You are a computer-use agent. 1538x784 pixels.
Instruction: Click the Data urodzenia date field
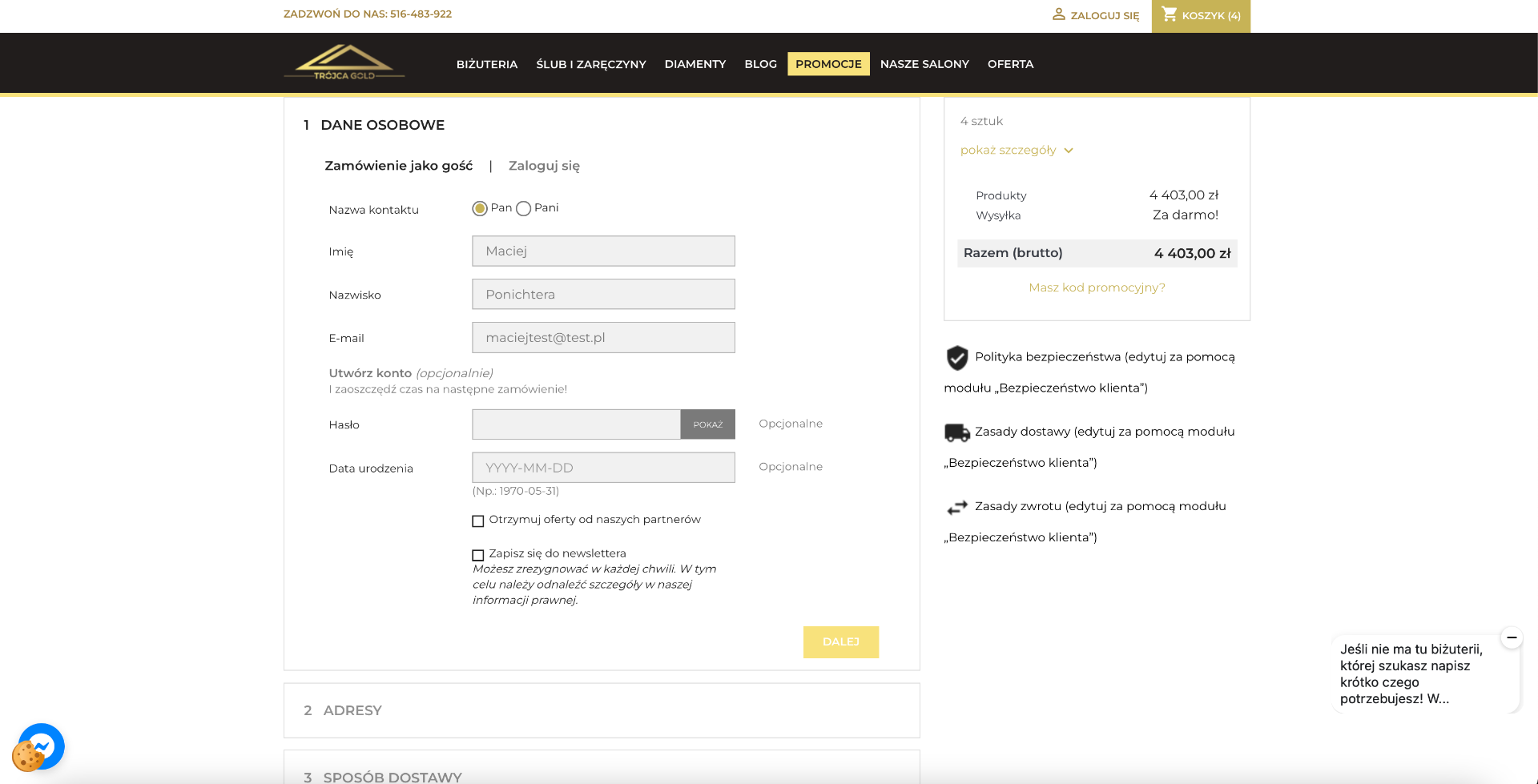(x=603, y=468)
